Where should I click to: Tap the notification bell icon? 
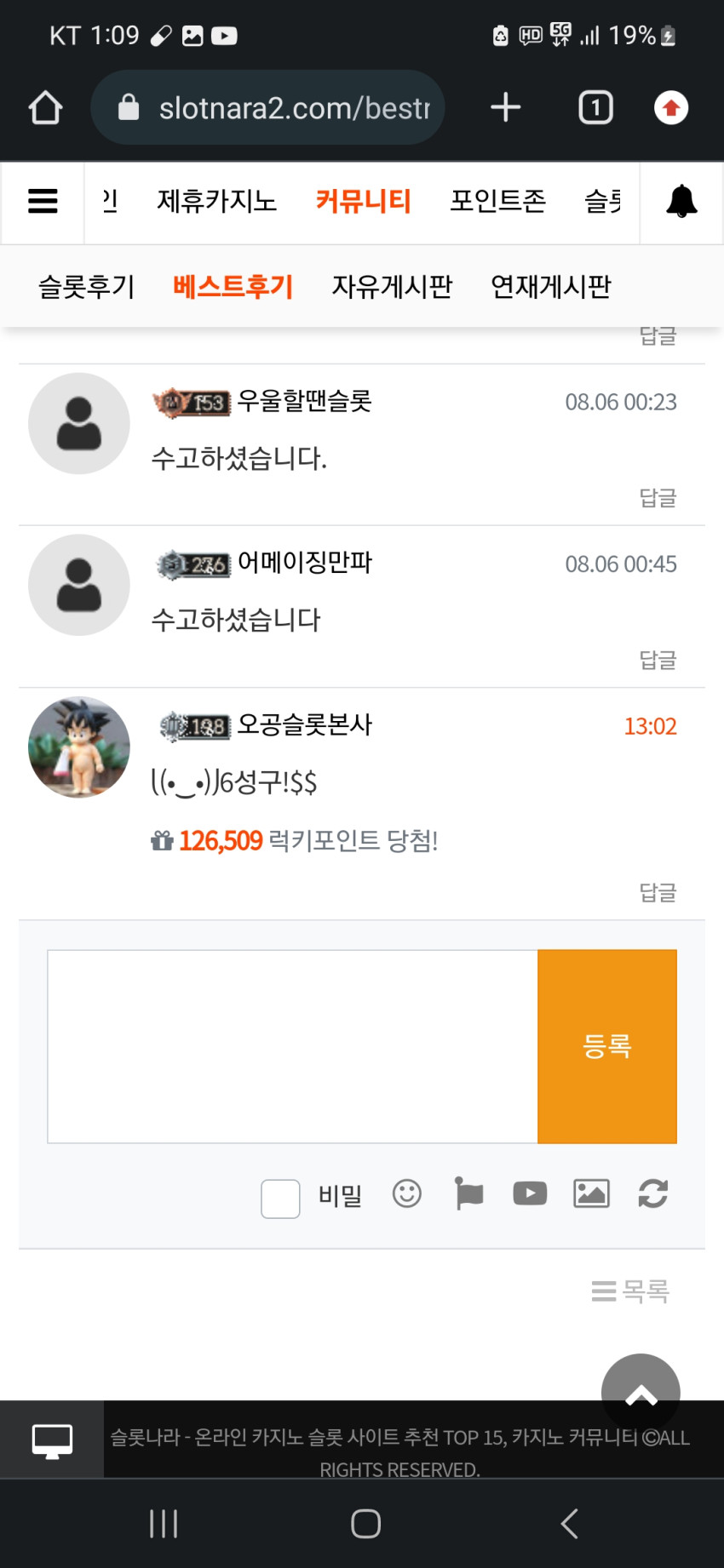[681, 202]
